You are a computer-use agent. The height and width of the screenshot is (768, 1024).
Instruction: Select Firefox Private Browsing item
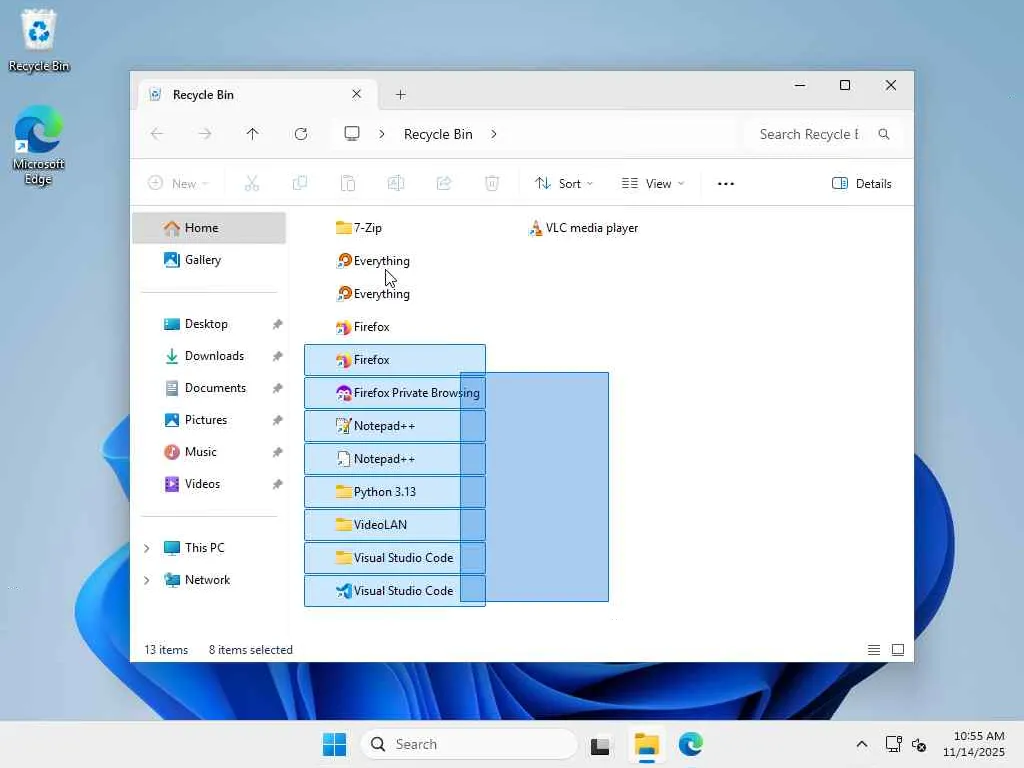[395, 393]
